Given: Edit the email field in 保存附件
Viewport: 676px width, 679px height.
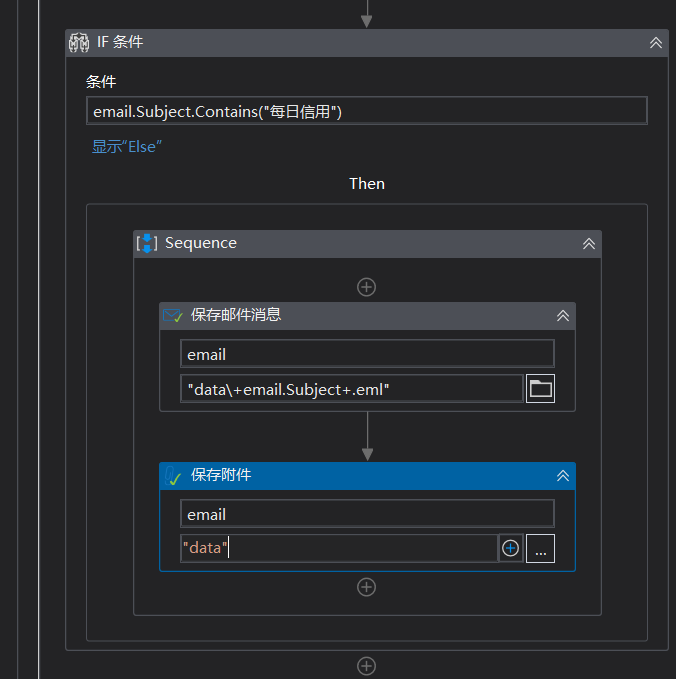Looking at the screenshot, I should 367,514.
